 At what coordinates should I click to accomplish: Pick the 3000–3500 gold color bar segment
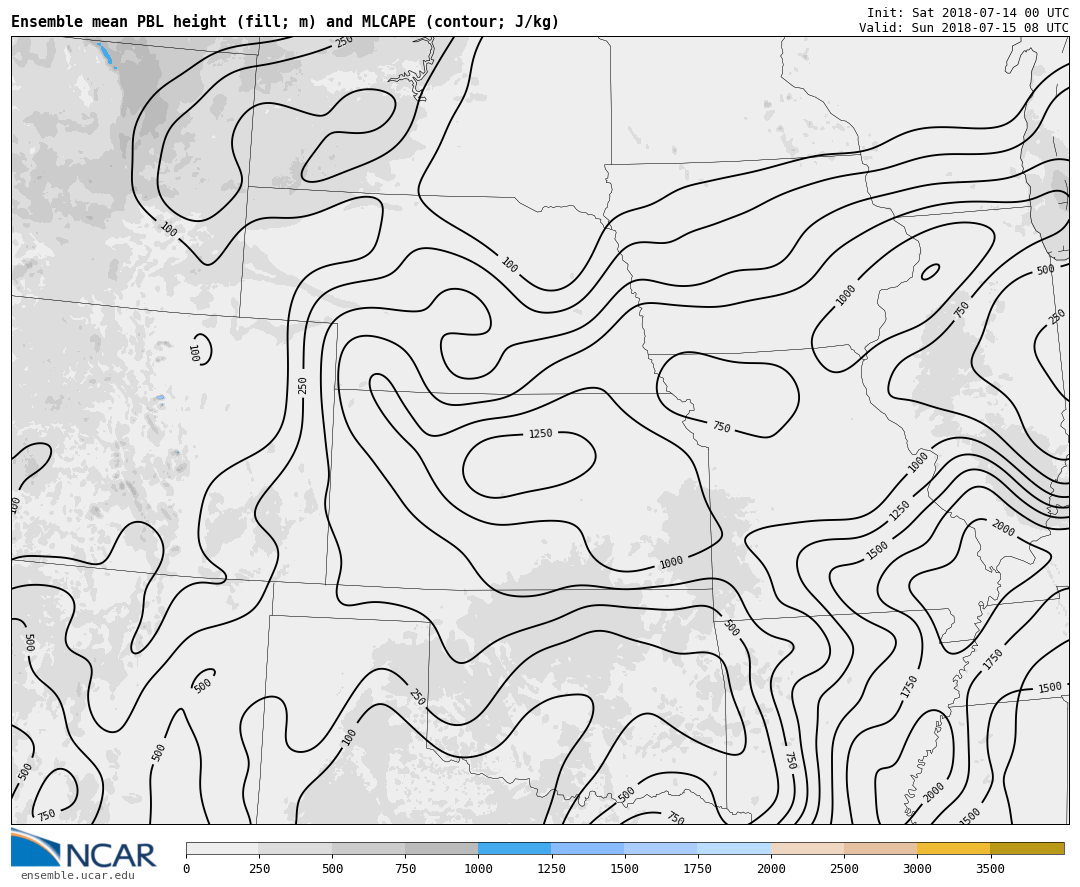pyautogui.click(x=954, y=848)
